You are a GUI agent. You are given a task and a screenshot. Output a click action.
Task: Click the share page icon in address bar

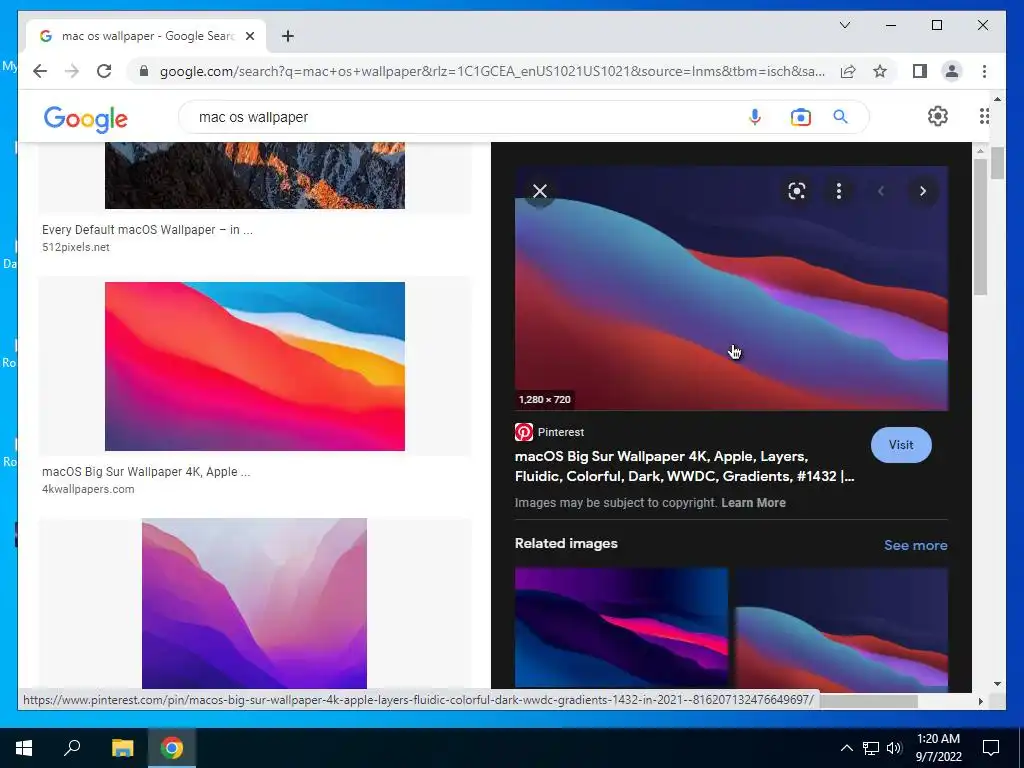click(x=848, y=71)
